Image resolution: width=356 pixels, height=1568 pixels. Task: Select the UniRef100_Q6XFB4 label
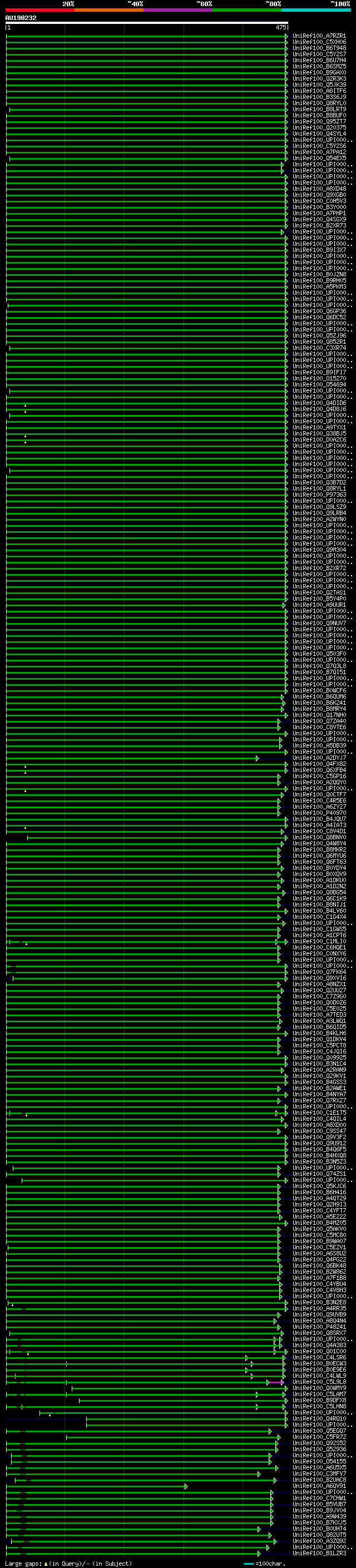click(x=319, y=770)
